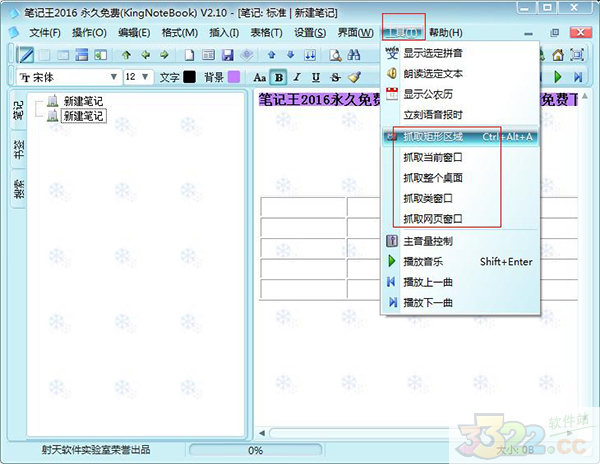Choose 抓取类窗口 menu item

click(x=461, y=199)
